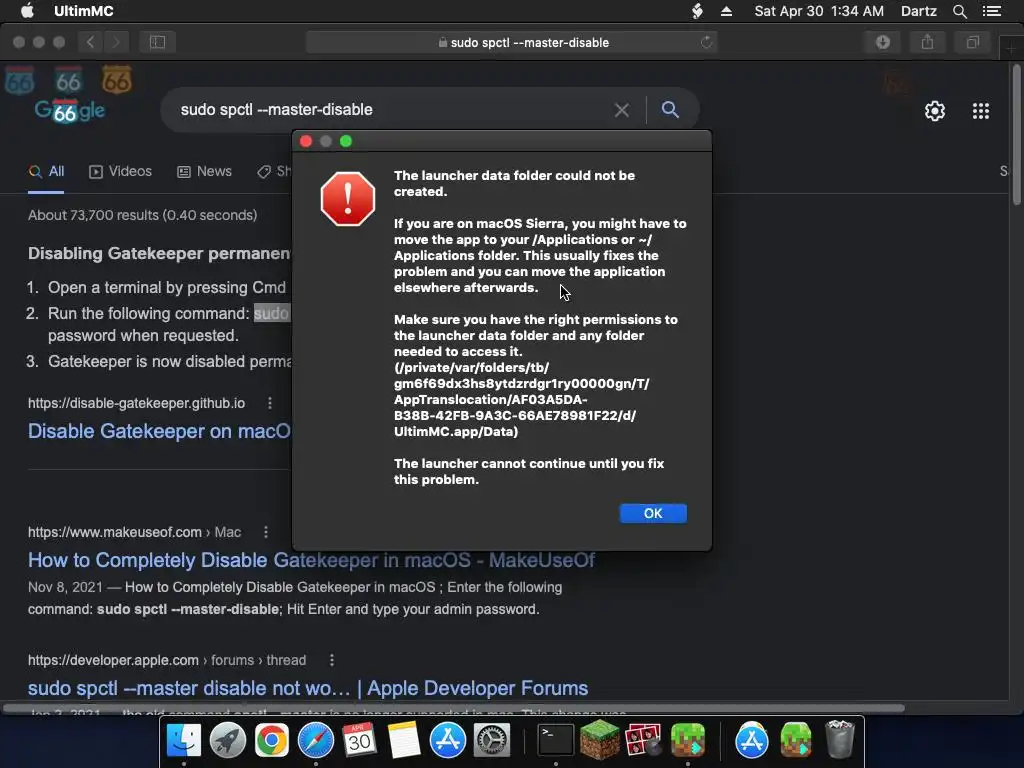
Task: Click the vertical page scrollbar
Action: coord(1017,135)
